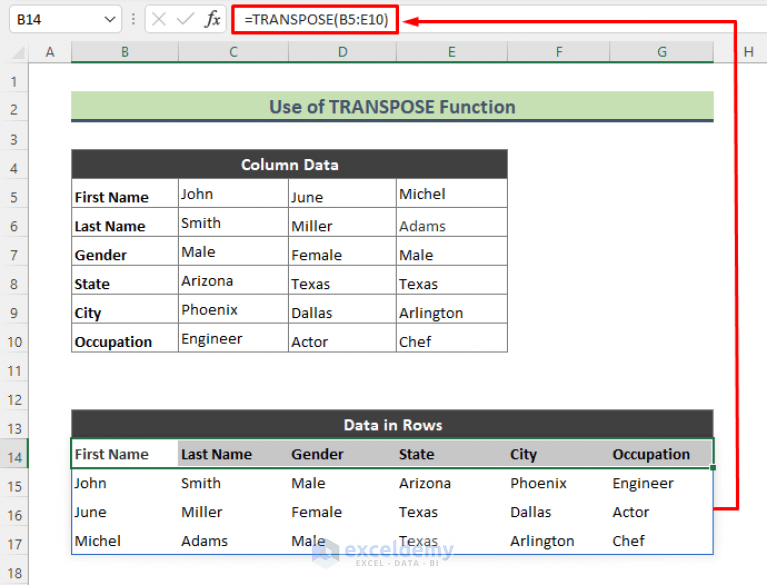Viewport: 767px width, 585px height.
Task: Select cell 'John' in row 5
Action: (x=233, y=194)
